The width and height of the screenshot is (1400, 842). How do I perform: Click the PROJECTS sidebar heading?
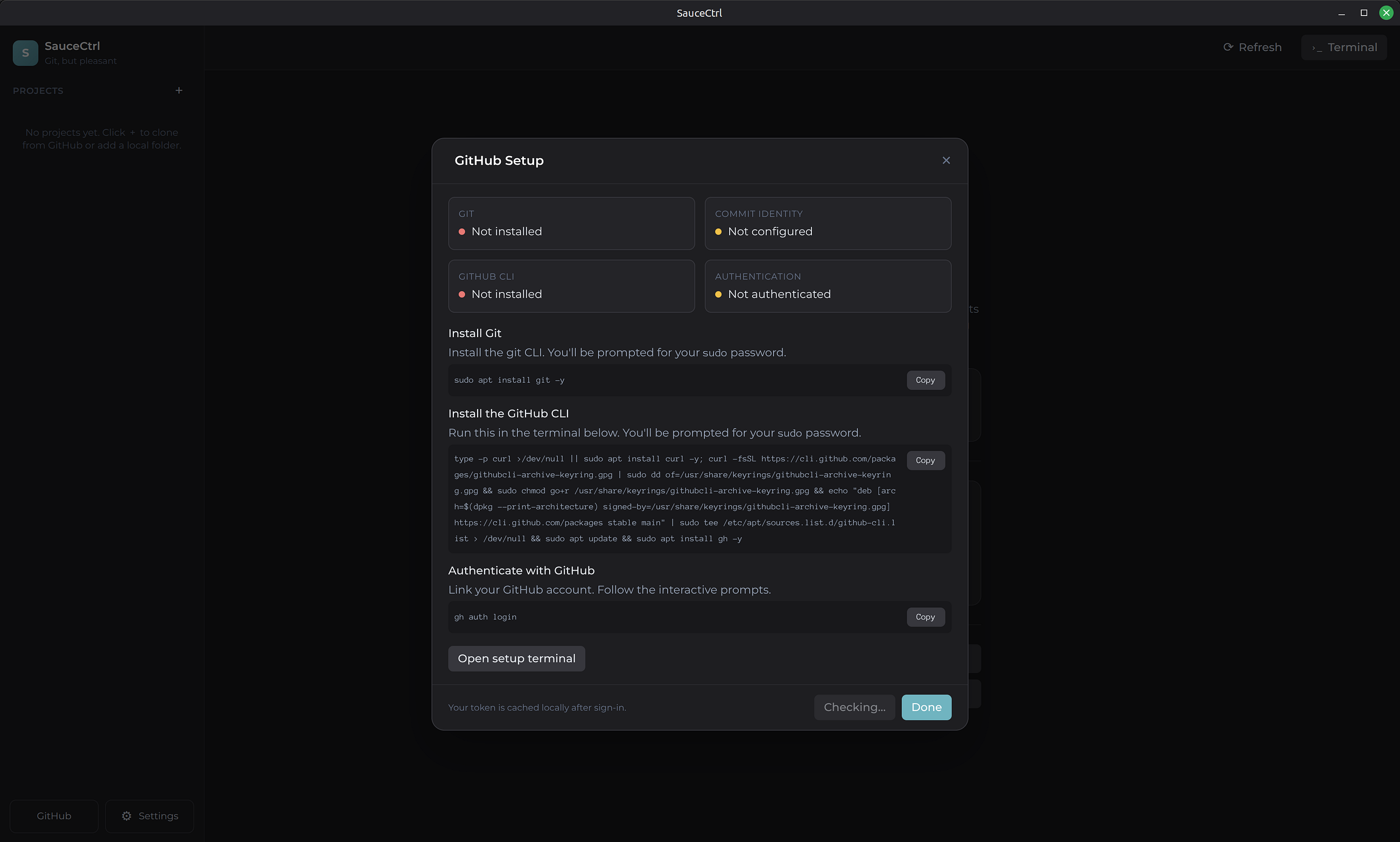point(38,91)
